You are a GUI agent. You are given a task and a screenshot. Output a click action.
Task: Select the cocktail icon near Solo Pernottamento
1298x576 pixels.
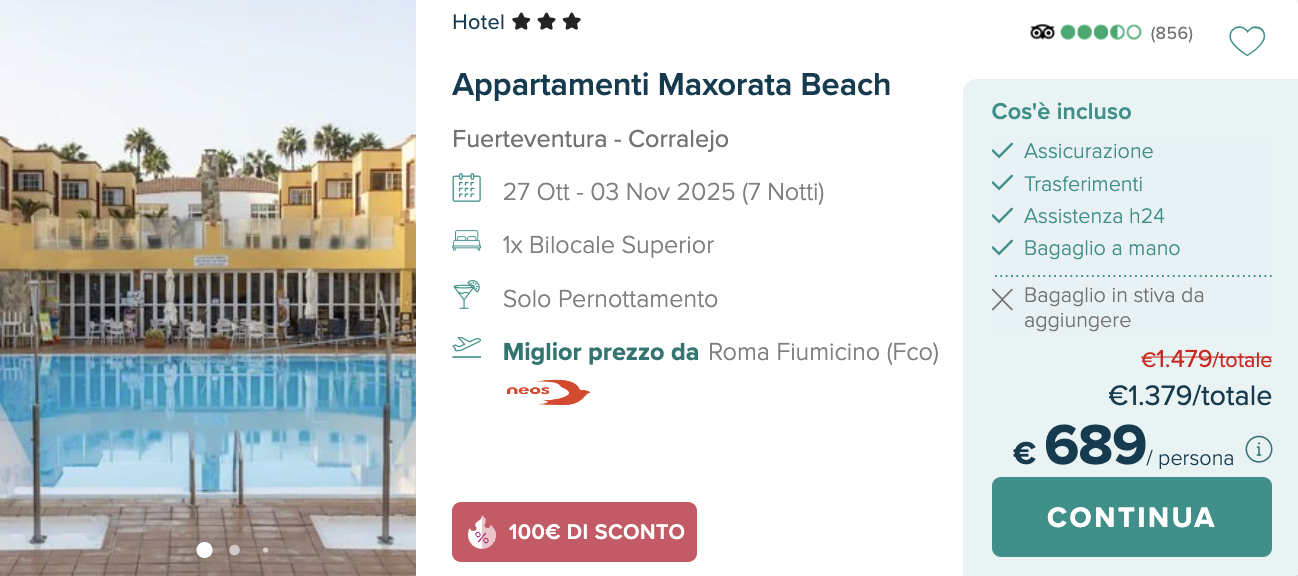click(467, 298)
